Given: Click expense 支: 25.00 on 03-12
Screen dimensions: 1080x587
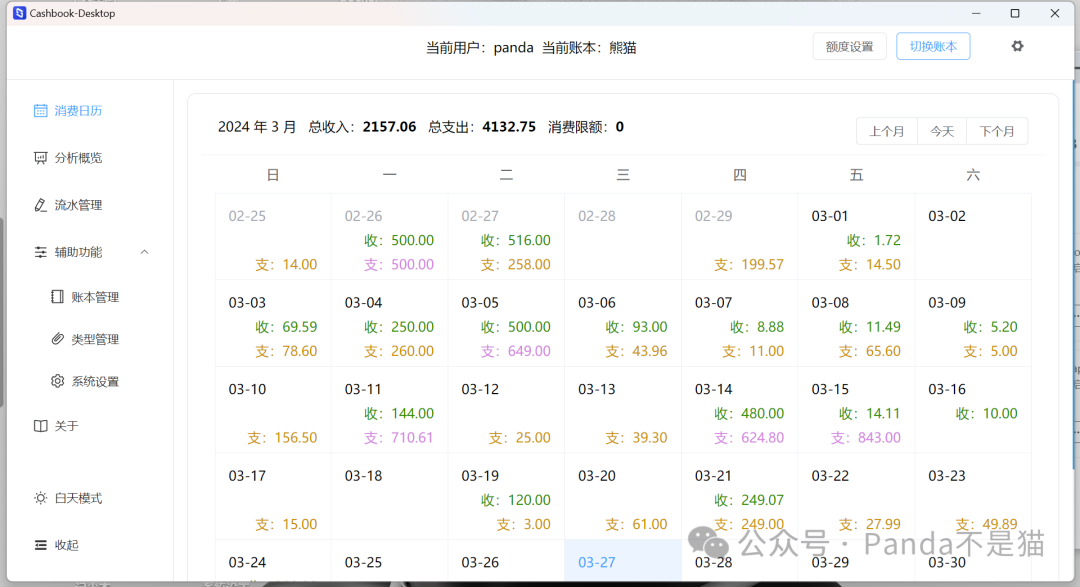Looking at the screenshot, I should click(519, 438).
